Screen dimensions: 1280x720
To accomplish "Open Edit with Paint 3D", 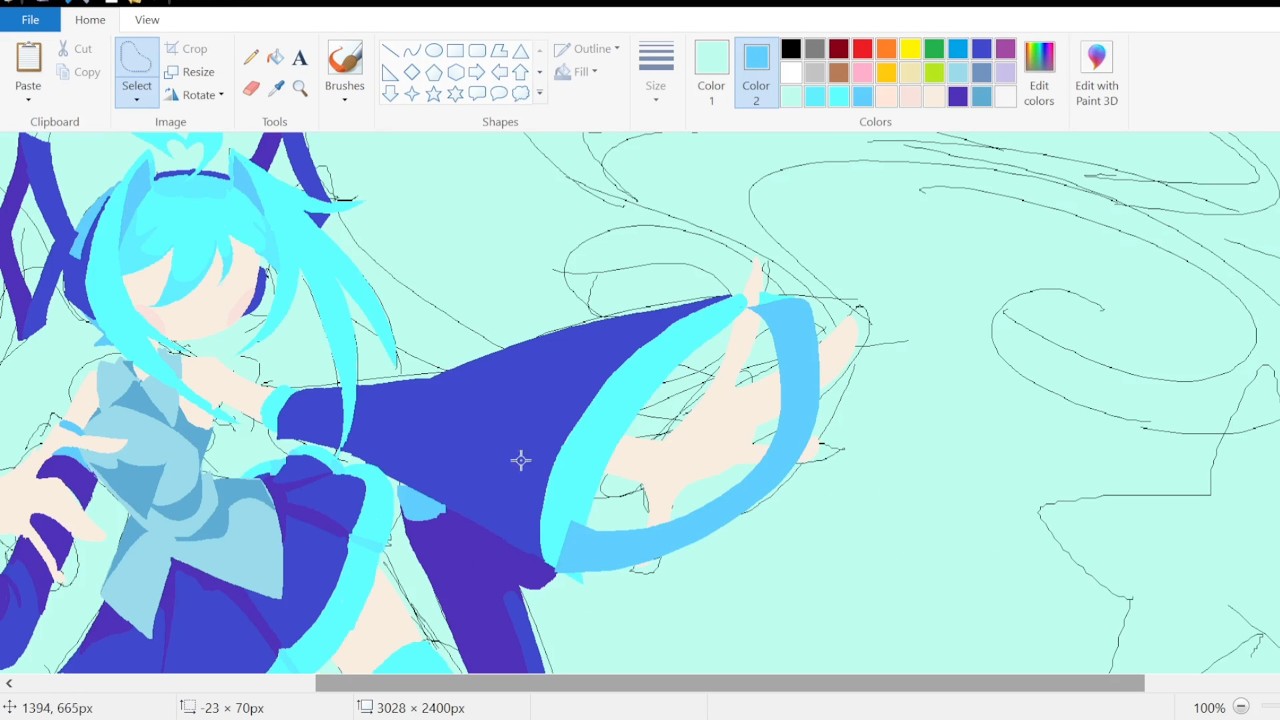I will click(x=1097, y=75).
